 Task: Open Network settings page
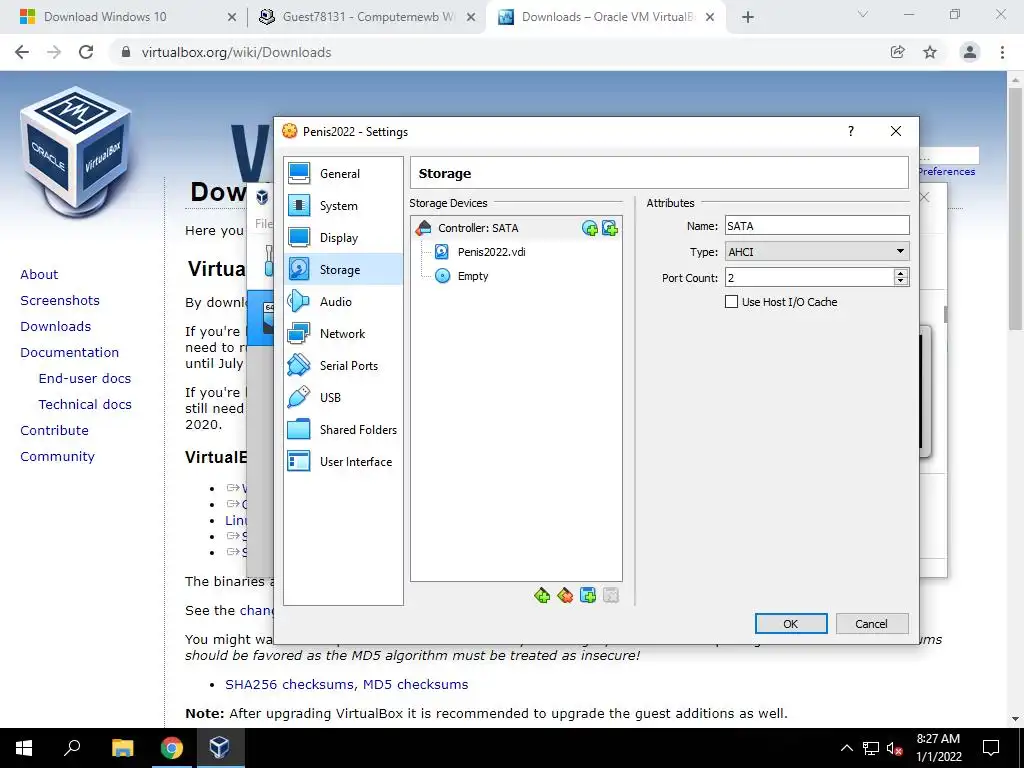[x=343, y=334]
